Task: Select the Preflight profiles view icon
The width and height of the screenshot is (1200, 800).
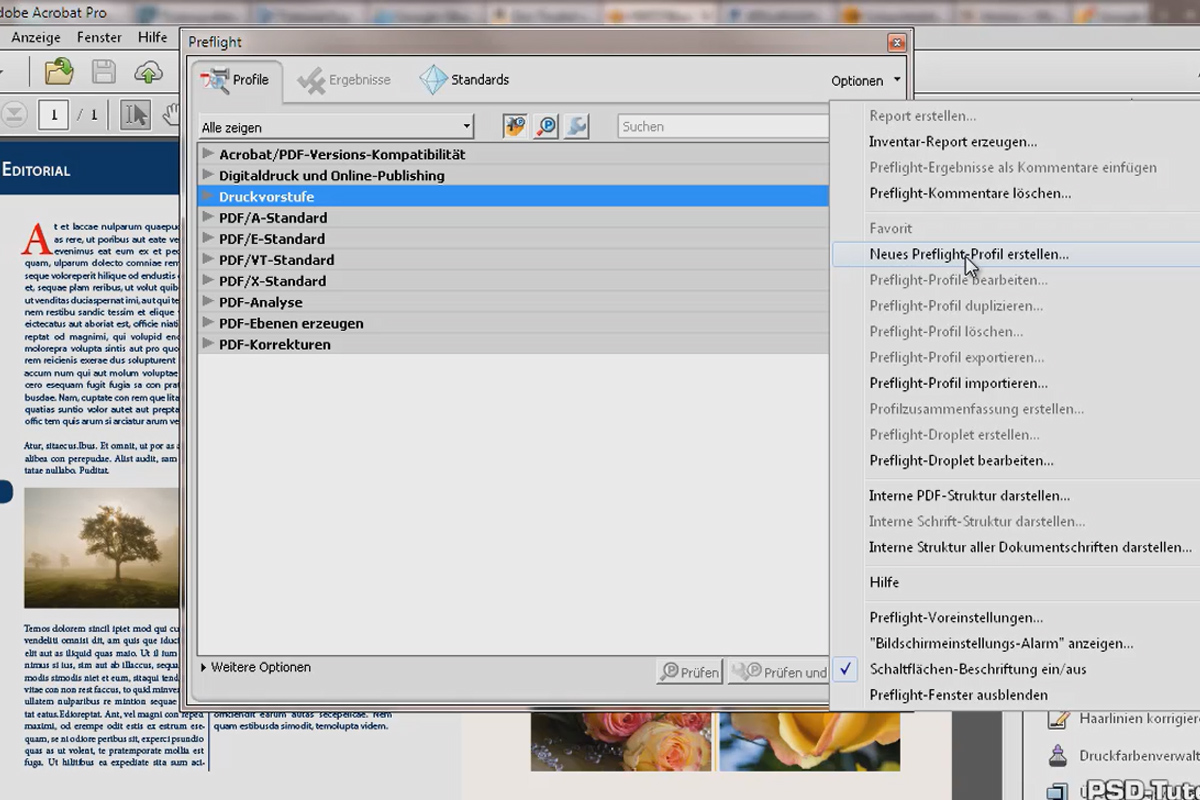Action: [x=515, y=126]
